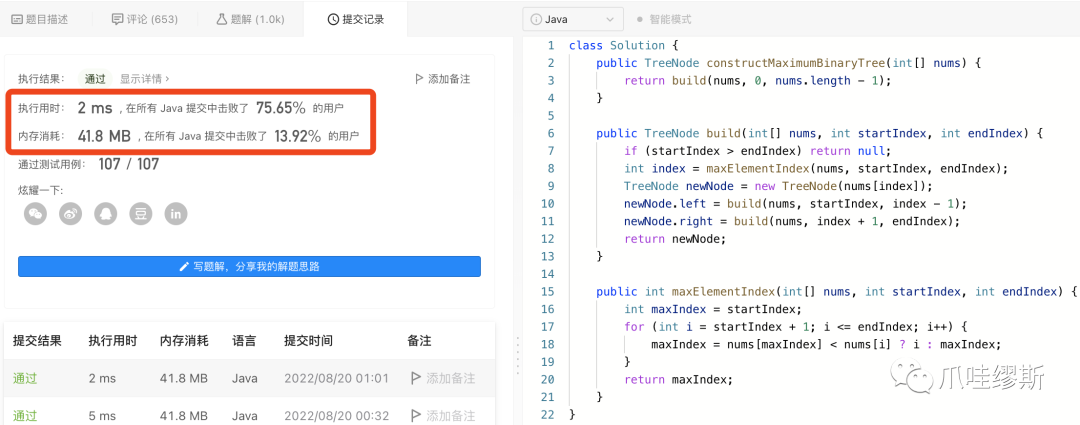Click the 添加备注 flag icon near results
Viewport: 1080px width, 425px height.
point(419,79)
